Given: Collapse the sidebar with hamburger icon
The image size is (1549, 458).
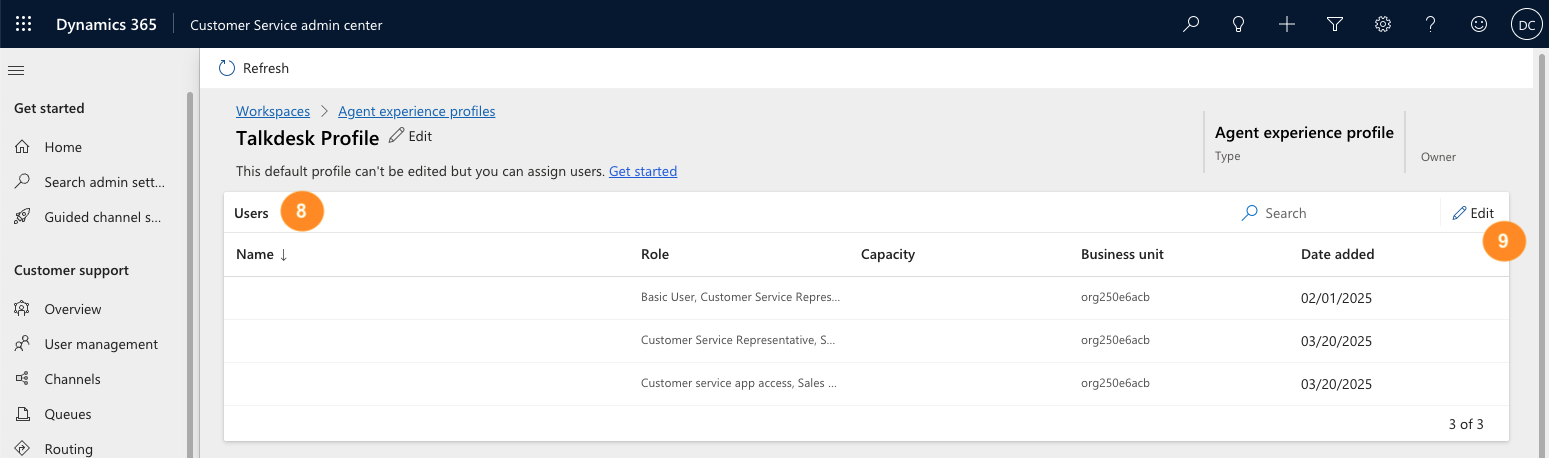Looking at the screenshot, I should (15, 70).
